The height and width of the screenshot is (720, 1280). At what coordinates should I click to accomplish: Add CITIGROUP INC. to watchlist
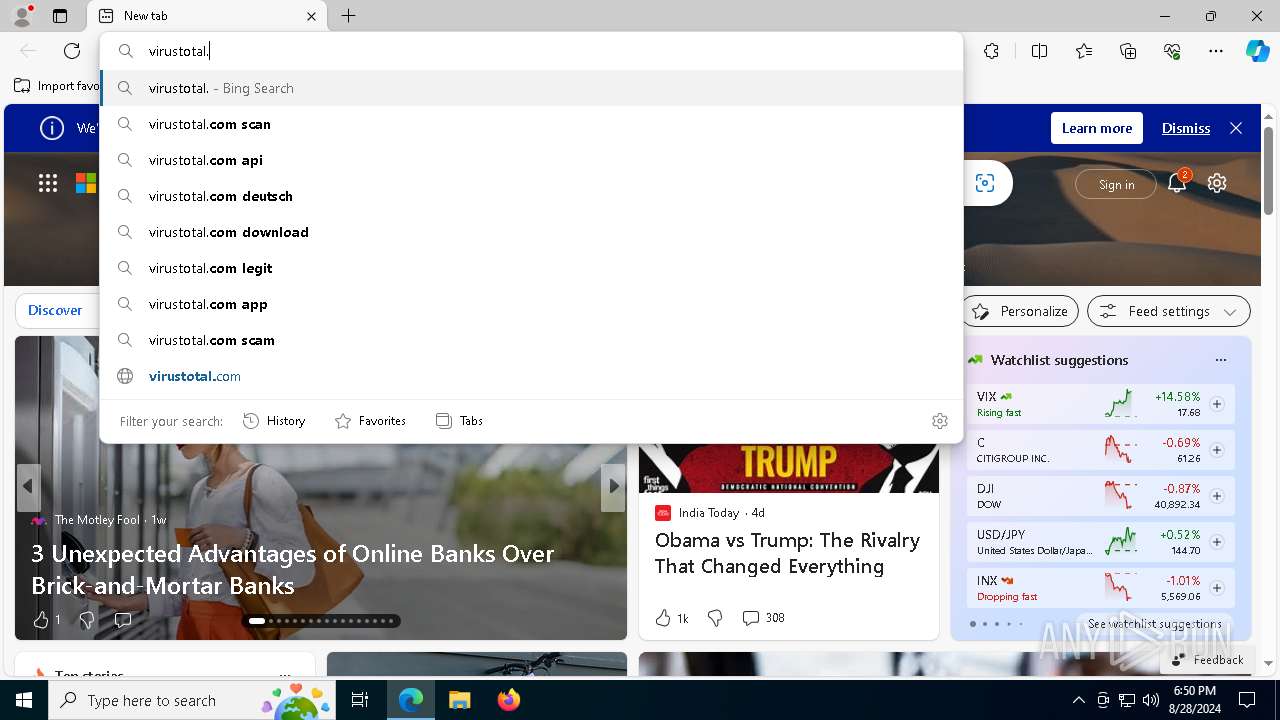click(x=1217, y=450)
